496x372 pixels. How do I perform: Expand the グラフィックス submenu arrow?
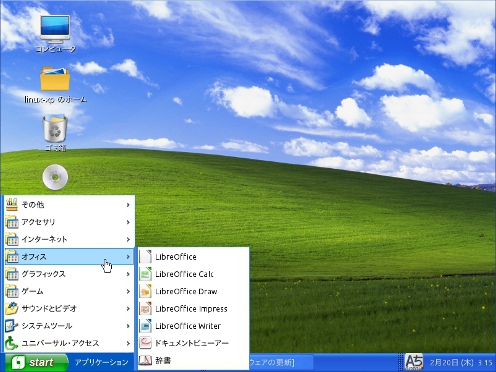tap(128, 274)
